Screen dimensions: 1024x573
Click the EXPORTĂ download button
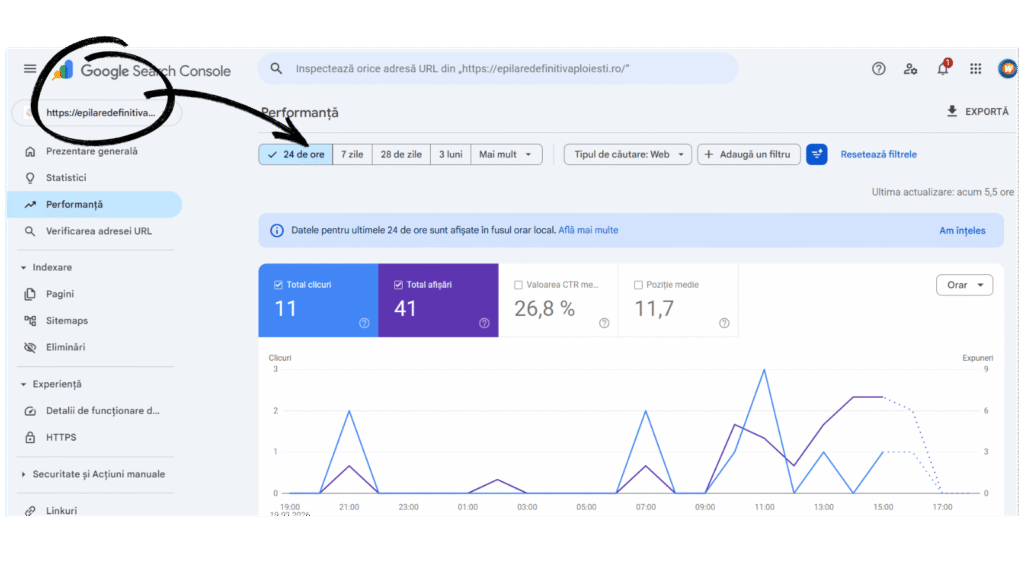point(977,112)
